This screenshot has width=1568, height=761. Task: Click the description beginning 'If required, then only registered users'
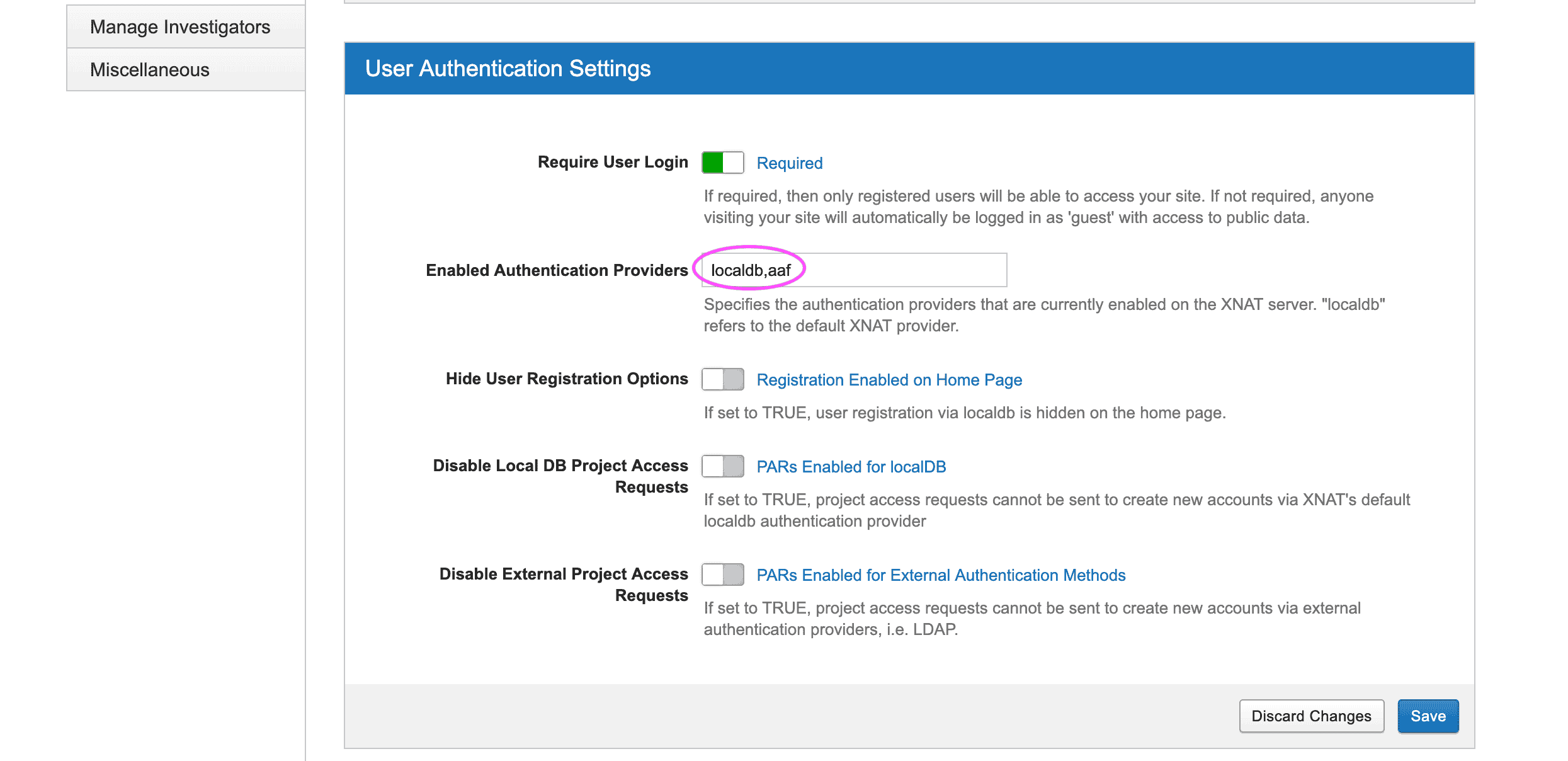tap(1039, 207)
